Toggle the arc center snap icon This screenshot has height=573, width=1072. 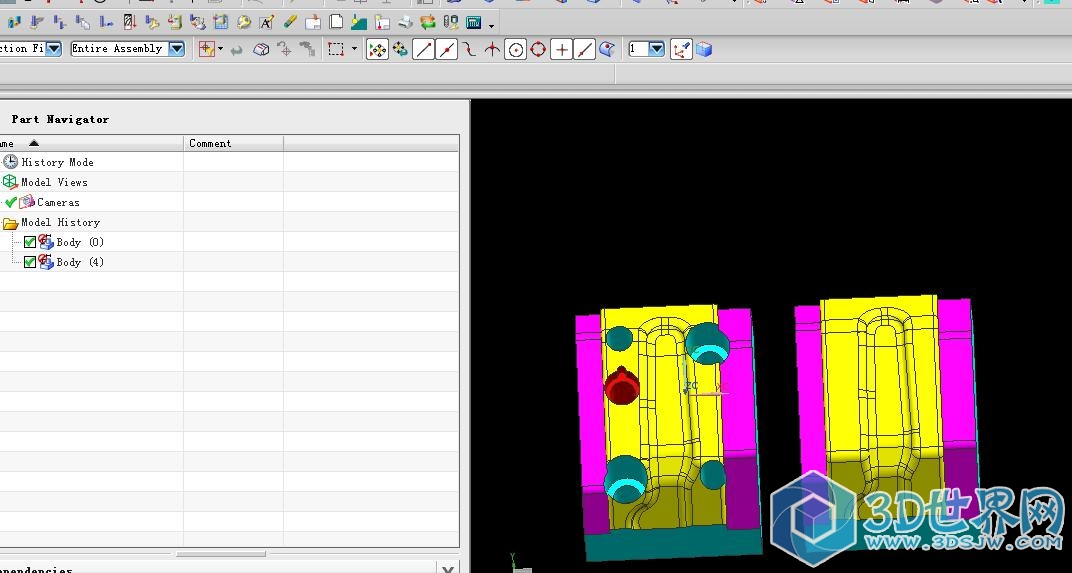[515, 49]
